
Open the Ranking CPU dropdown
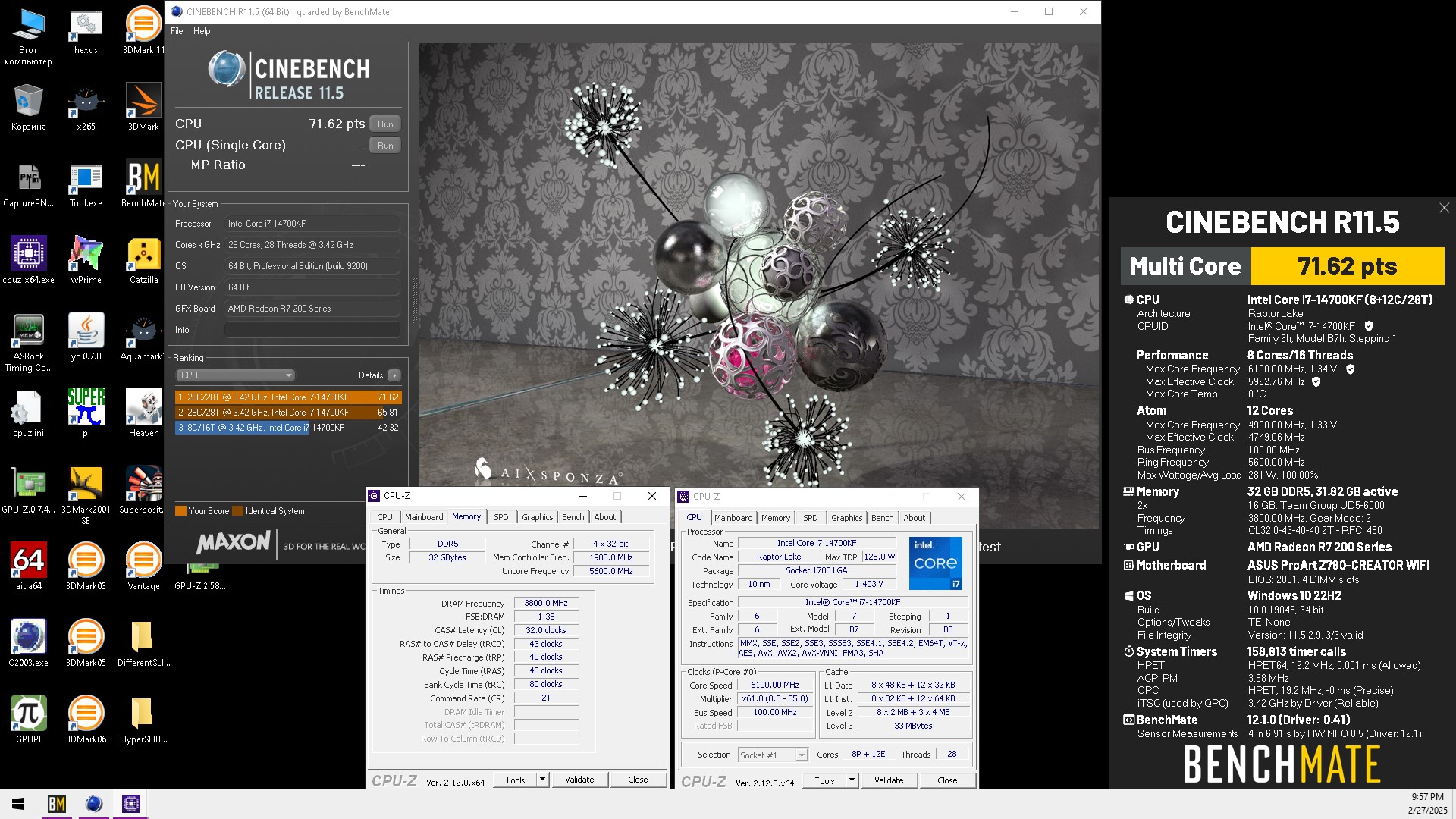[236, 375]
